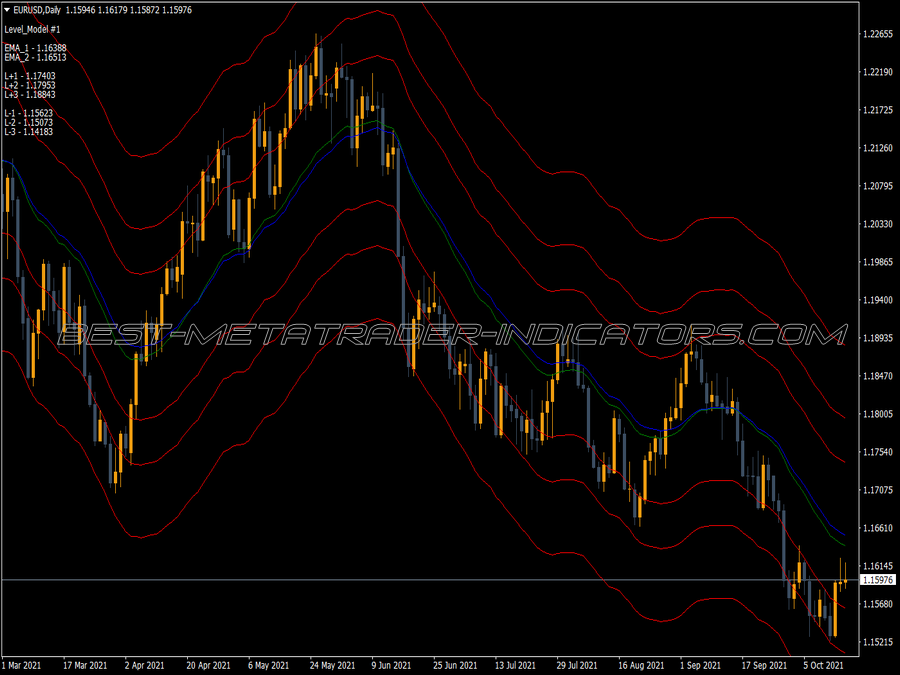Viewport: 900px width, 675px height.
Task: Select the L+1 - 1.17403 level label
Action: pyautogui.click(x=30, y=76)
